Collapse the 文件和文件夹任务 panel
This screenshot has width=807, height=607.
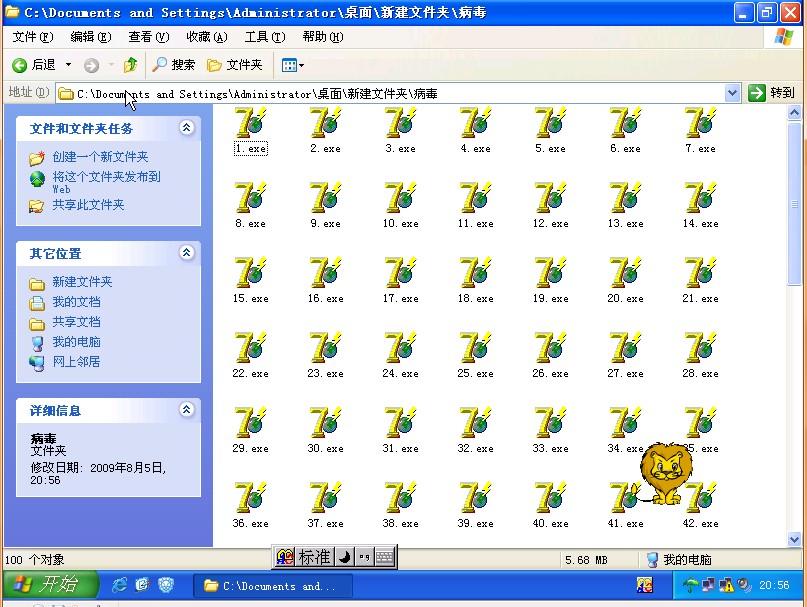pyautogui.click(x=186, y=127)
